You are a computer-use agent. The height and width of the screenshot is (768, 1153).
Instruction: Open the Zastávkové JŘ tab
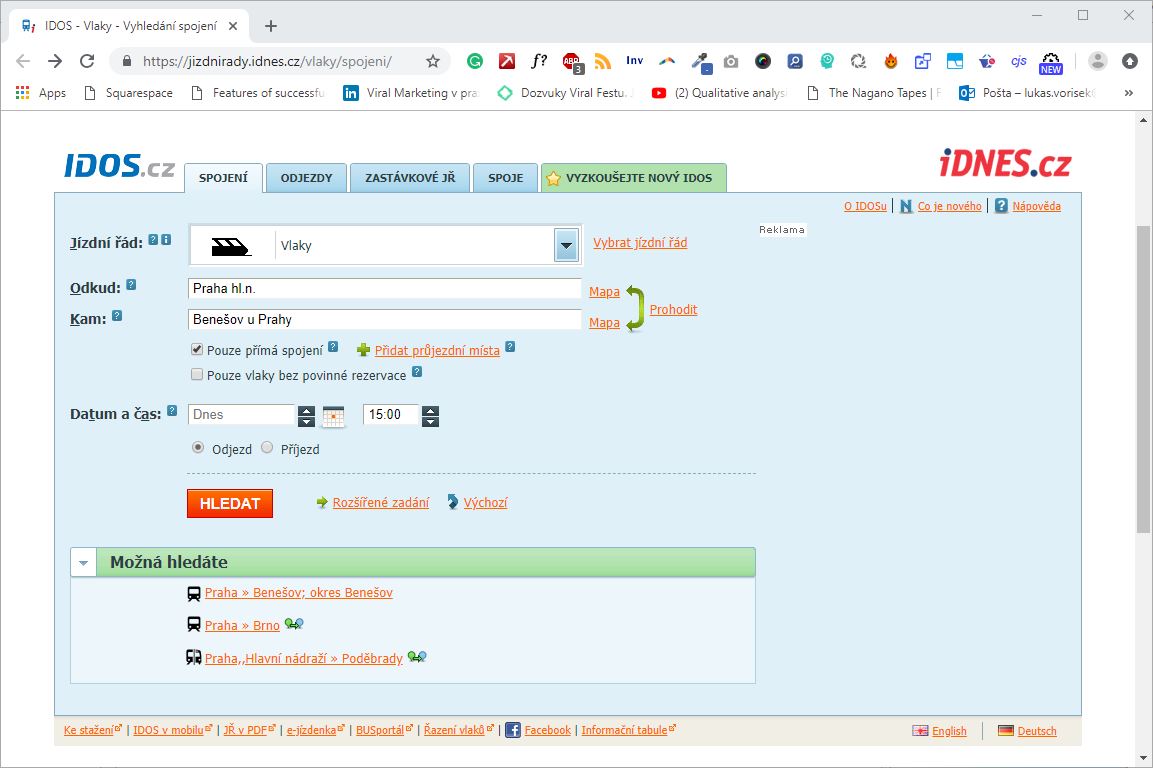point(409,178)
